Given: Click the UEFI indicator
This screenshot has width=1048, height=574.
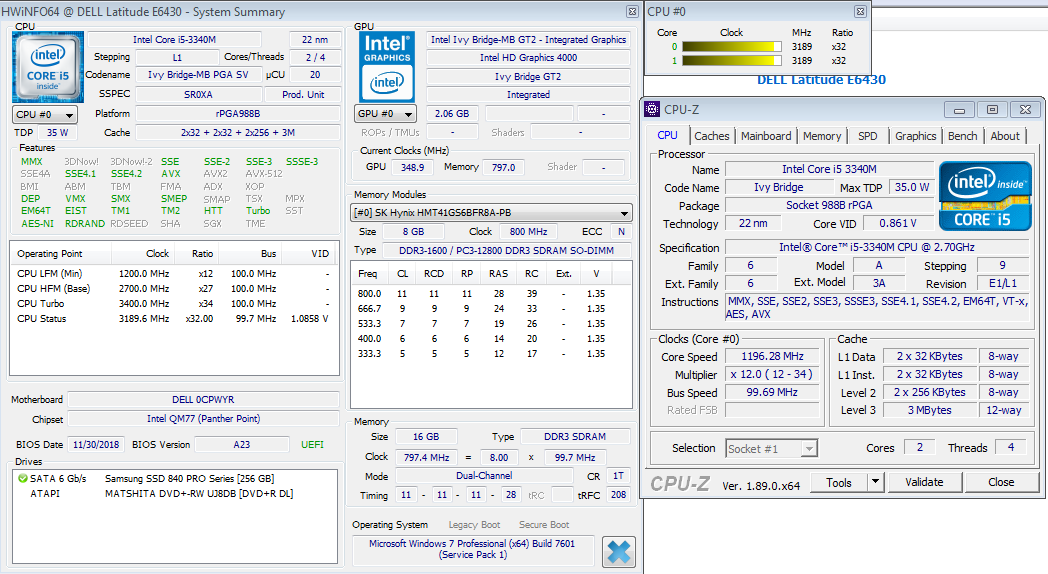Looking at the screenshot, I should [312, 444].
